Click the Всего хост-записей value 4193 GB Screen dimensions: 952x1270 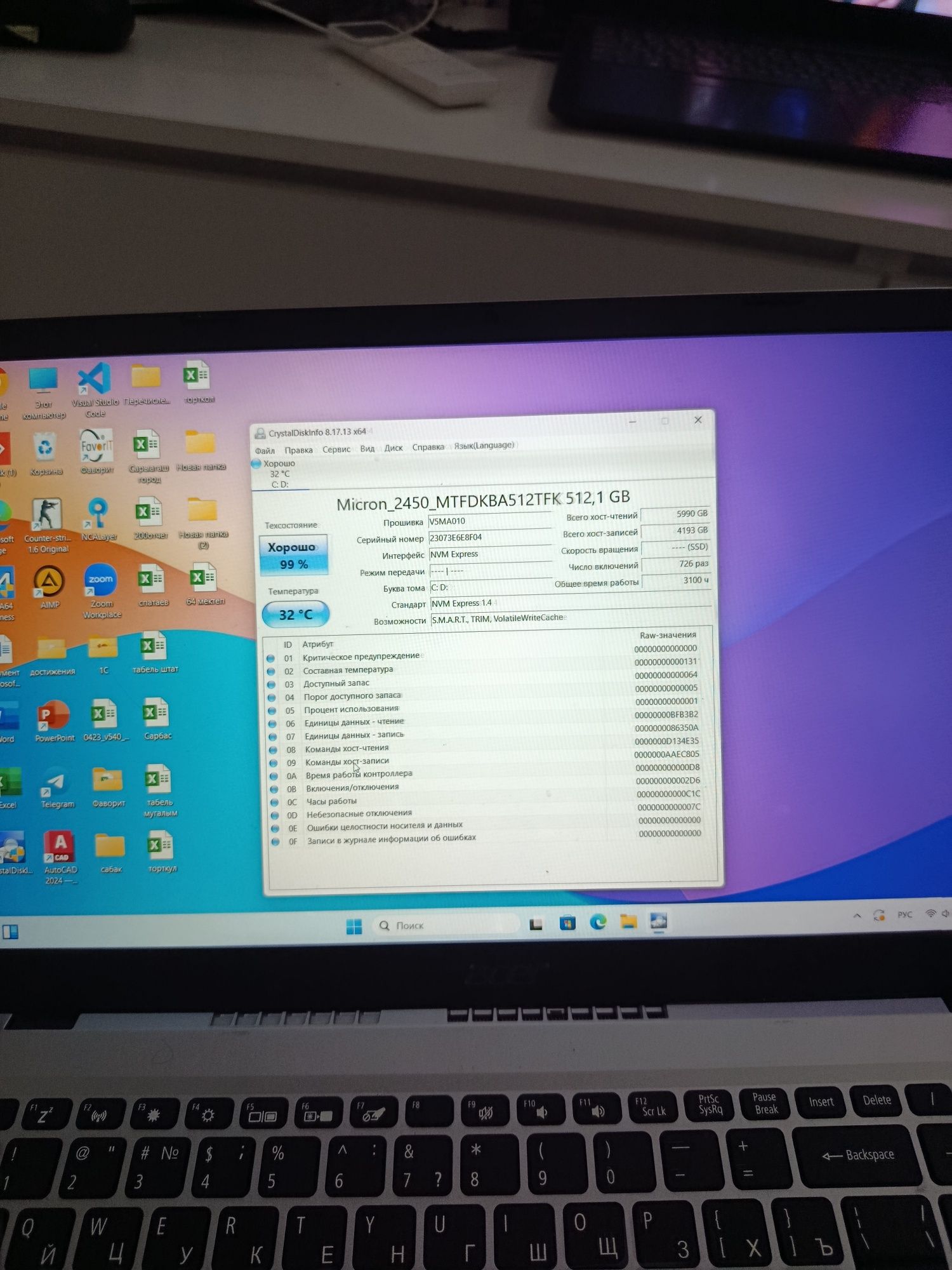tap(675, 530)
